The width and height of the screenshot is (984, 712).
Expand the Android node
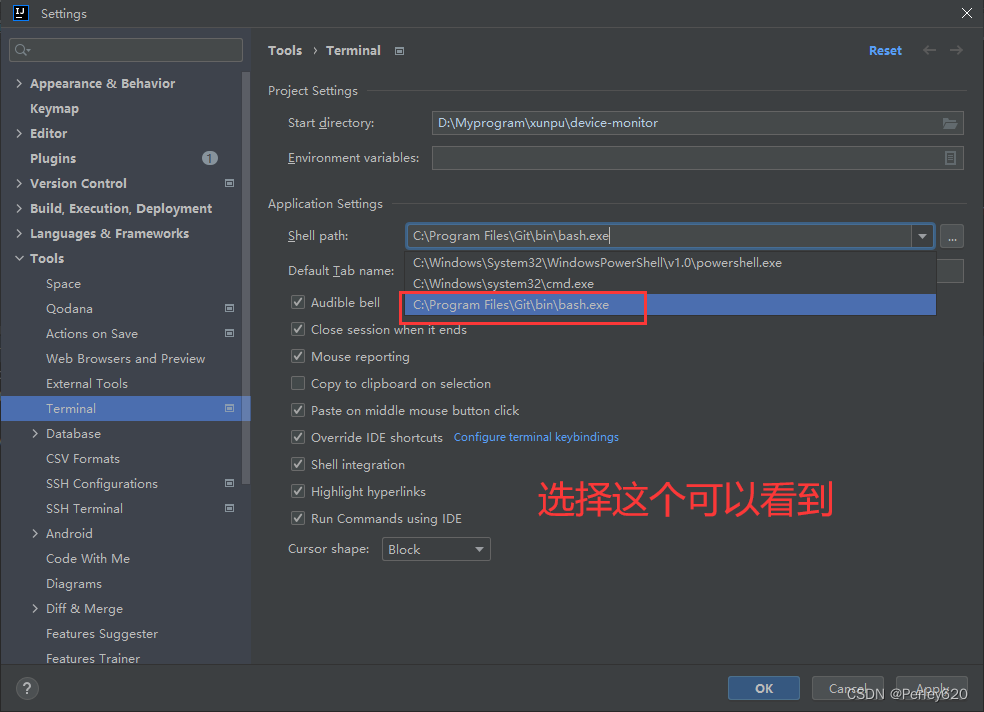click(x=35, y=533)
